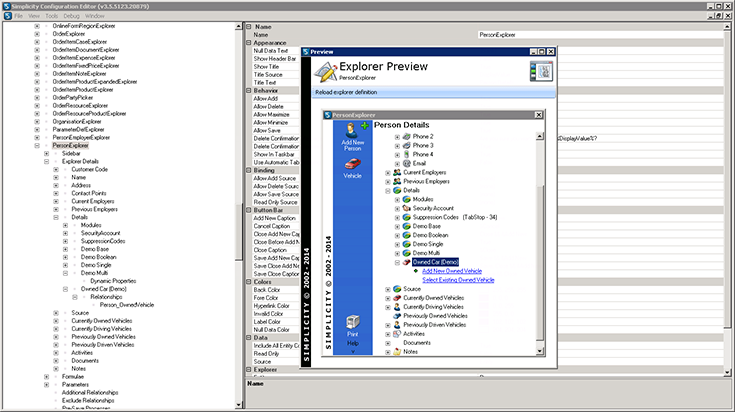Select Dynamic Properties in left tree
735x412 pixels.
[113, 281]
